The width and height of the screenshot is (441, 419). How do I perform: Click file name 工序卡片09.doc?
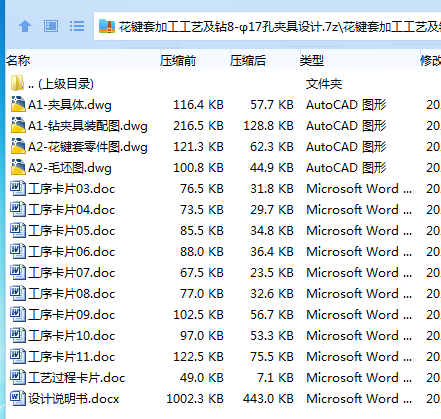coord(72,315)
